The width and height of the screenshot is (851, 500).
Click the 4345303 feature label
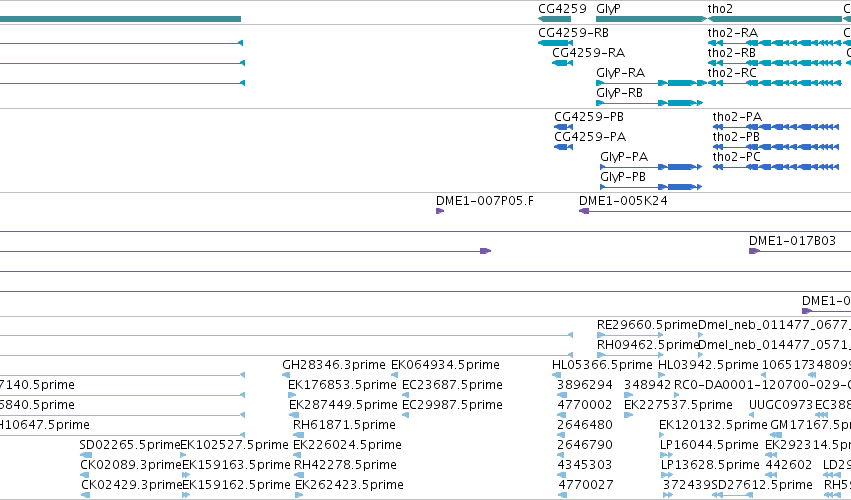[585, 465]
